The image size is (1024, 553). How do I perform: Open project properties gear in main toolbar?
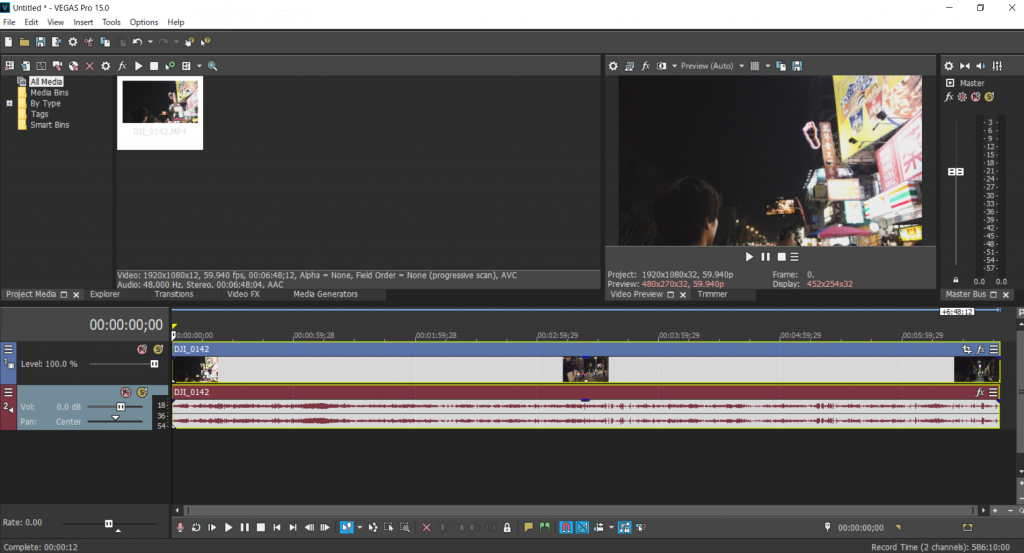click(x=72, y=42)
